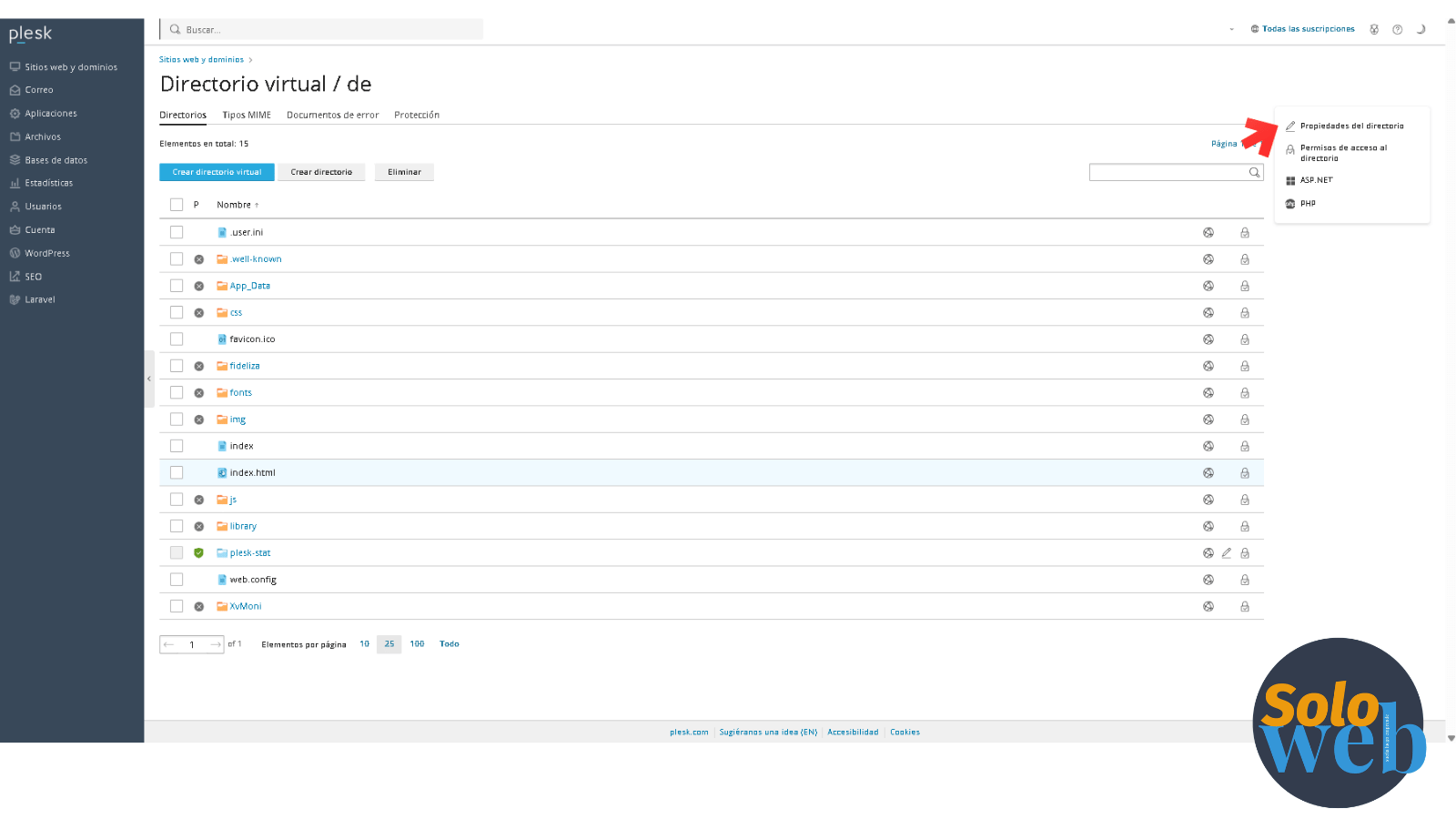
Task: Click the page number input field
Action: (x=192, y=644)
